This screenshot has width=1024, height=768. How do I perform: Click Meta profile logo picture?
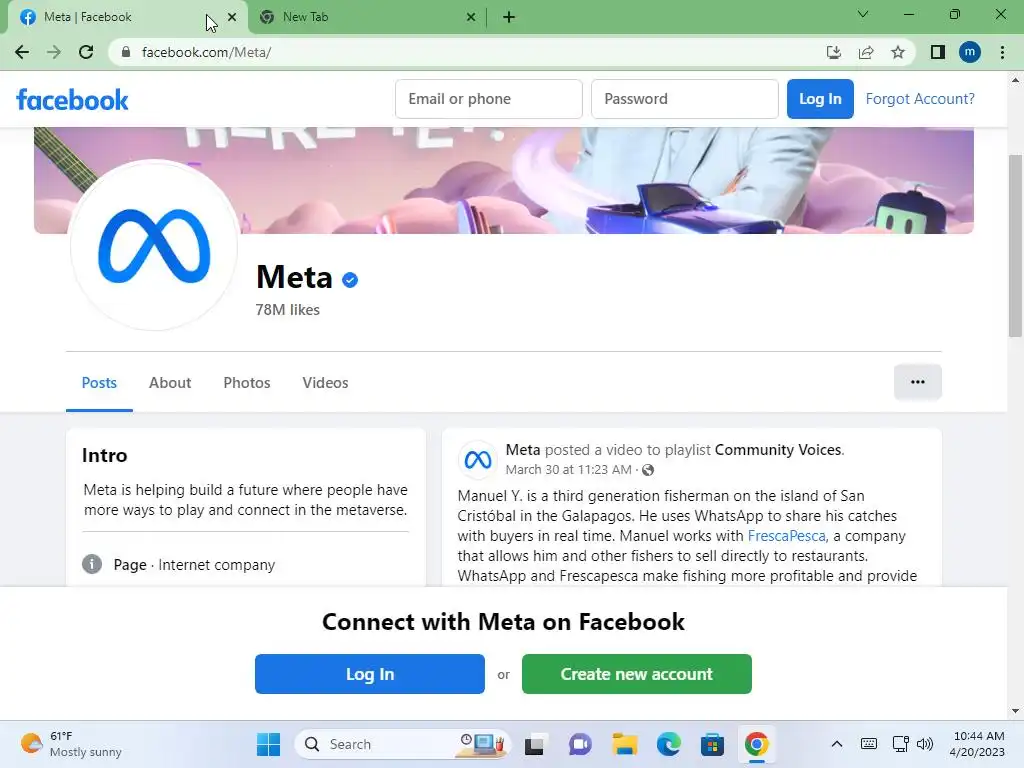[x=154, y=246]
